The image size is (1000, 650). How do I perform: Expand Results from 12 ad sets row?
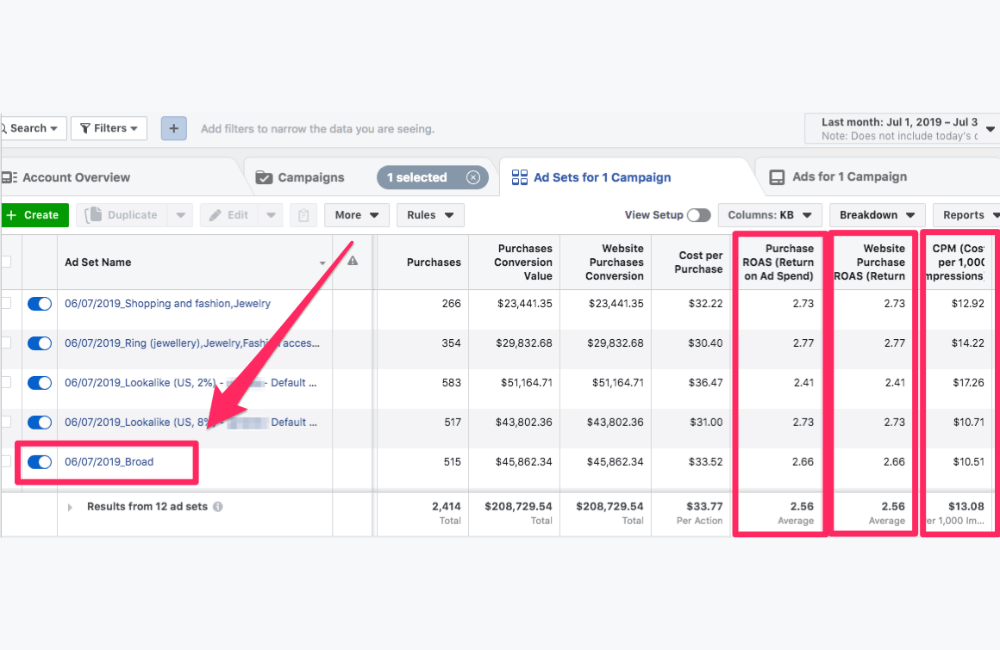pyautogui.click(x=70, y=507)
